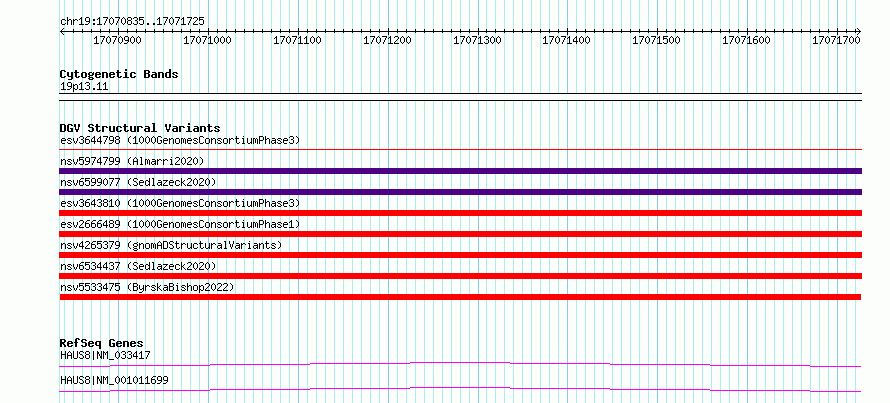This screenshot has height=403, width=890.
Task: Click the red bar for esv3643810
Action: [x=460, y=213]
